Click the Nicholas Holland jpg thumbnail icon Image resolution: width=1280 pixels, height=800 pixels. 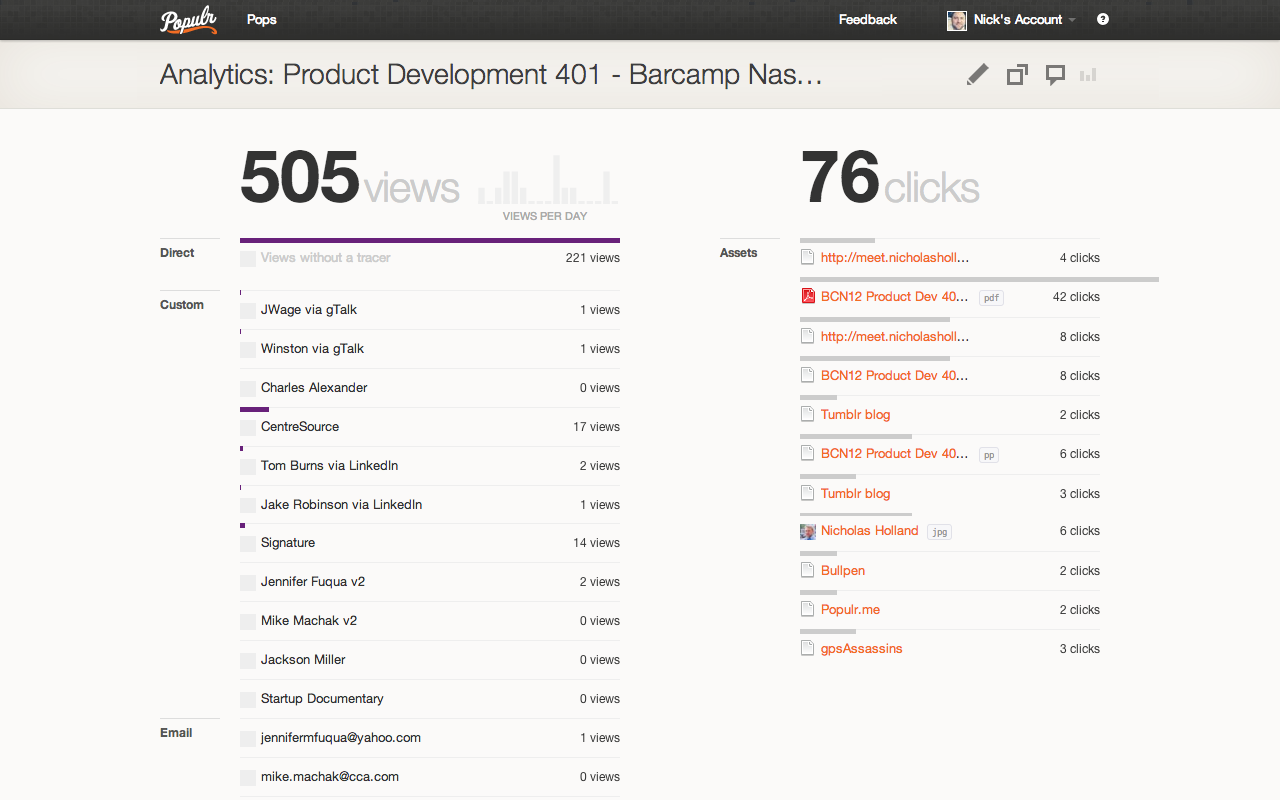point(808,531)
